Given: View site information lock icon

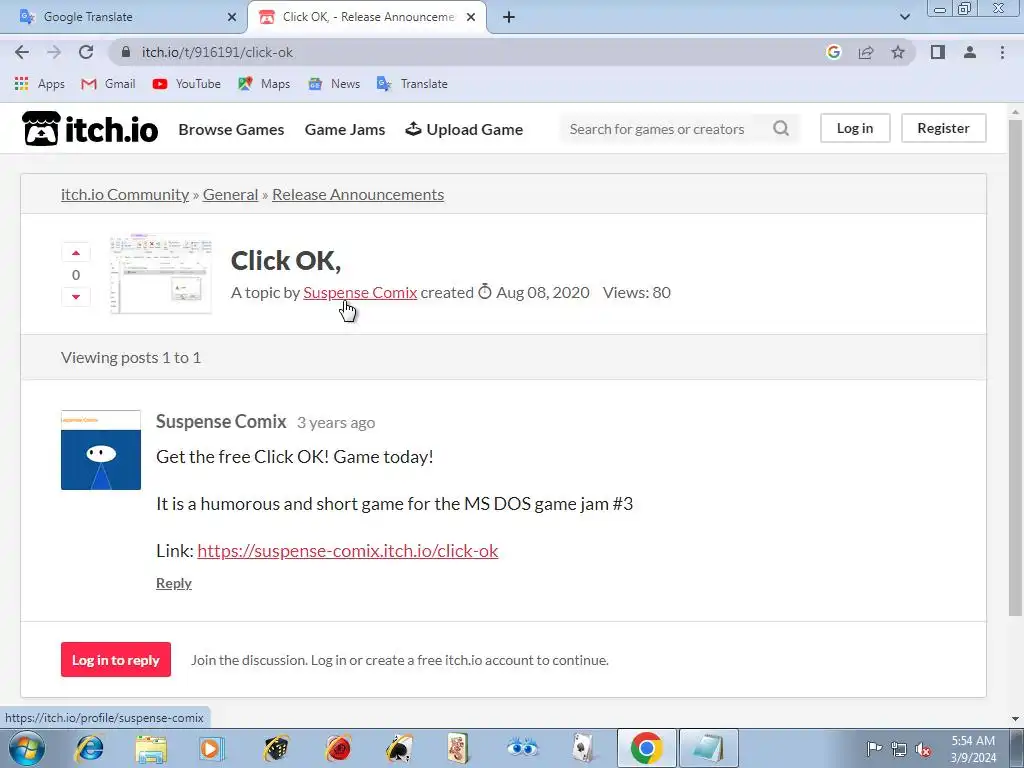Looking at the screenshot, I should 126,52.
